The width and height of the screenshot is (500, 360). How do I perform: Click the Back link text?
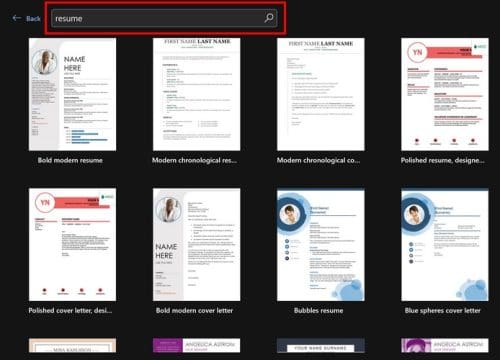pyautogui.click(x=33, y=19)
